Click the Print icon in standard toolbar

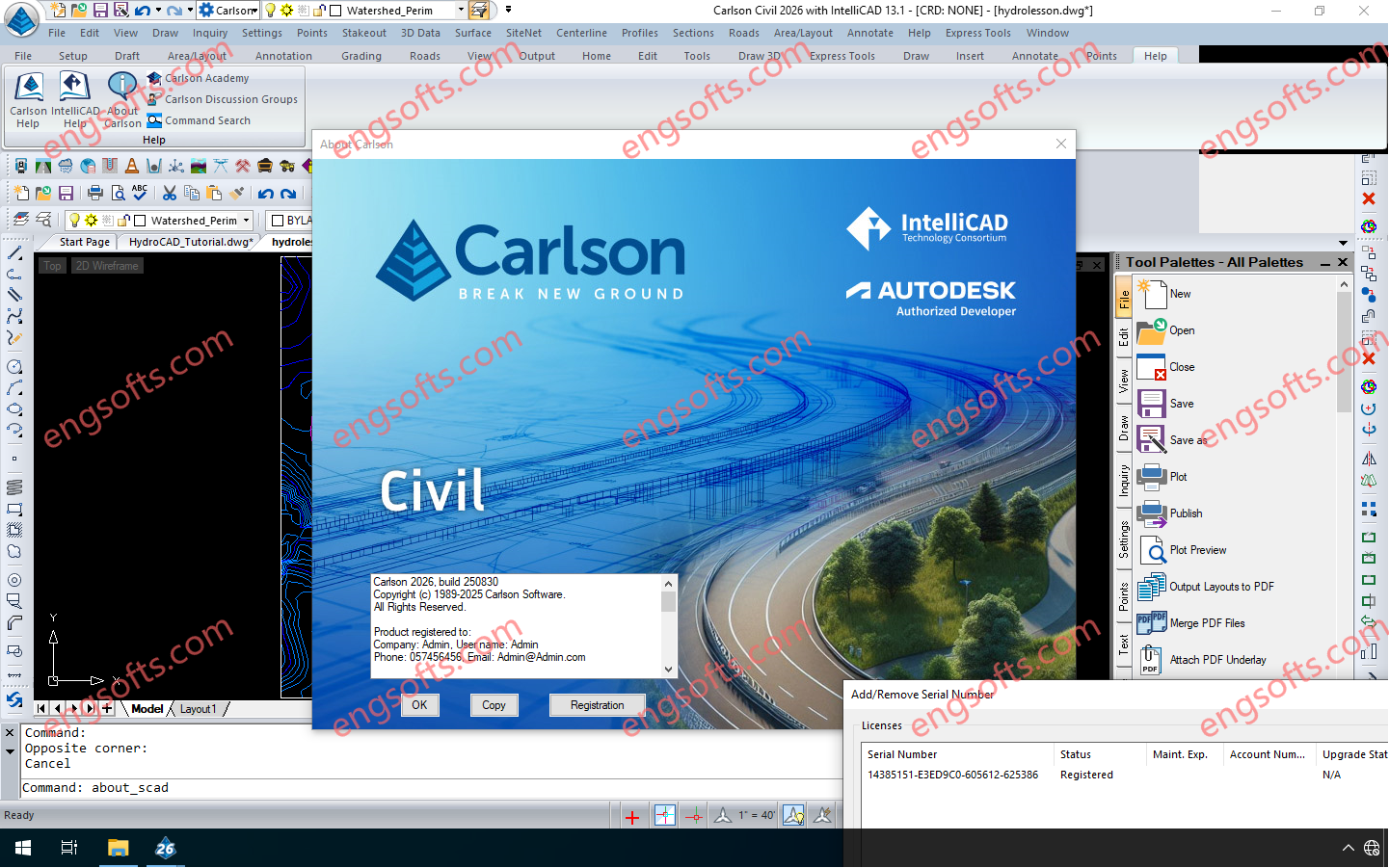pyautogui.click(x=94, y=193)
